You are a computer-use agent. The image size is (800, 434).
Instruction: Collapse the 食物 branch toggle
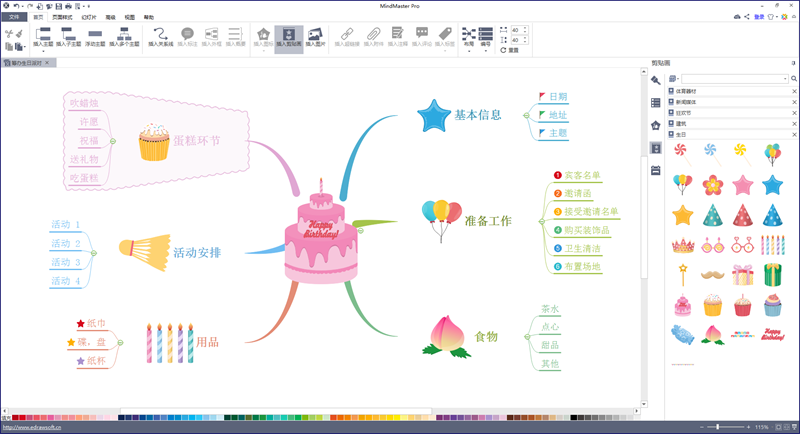525,337
